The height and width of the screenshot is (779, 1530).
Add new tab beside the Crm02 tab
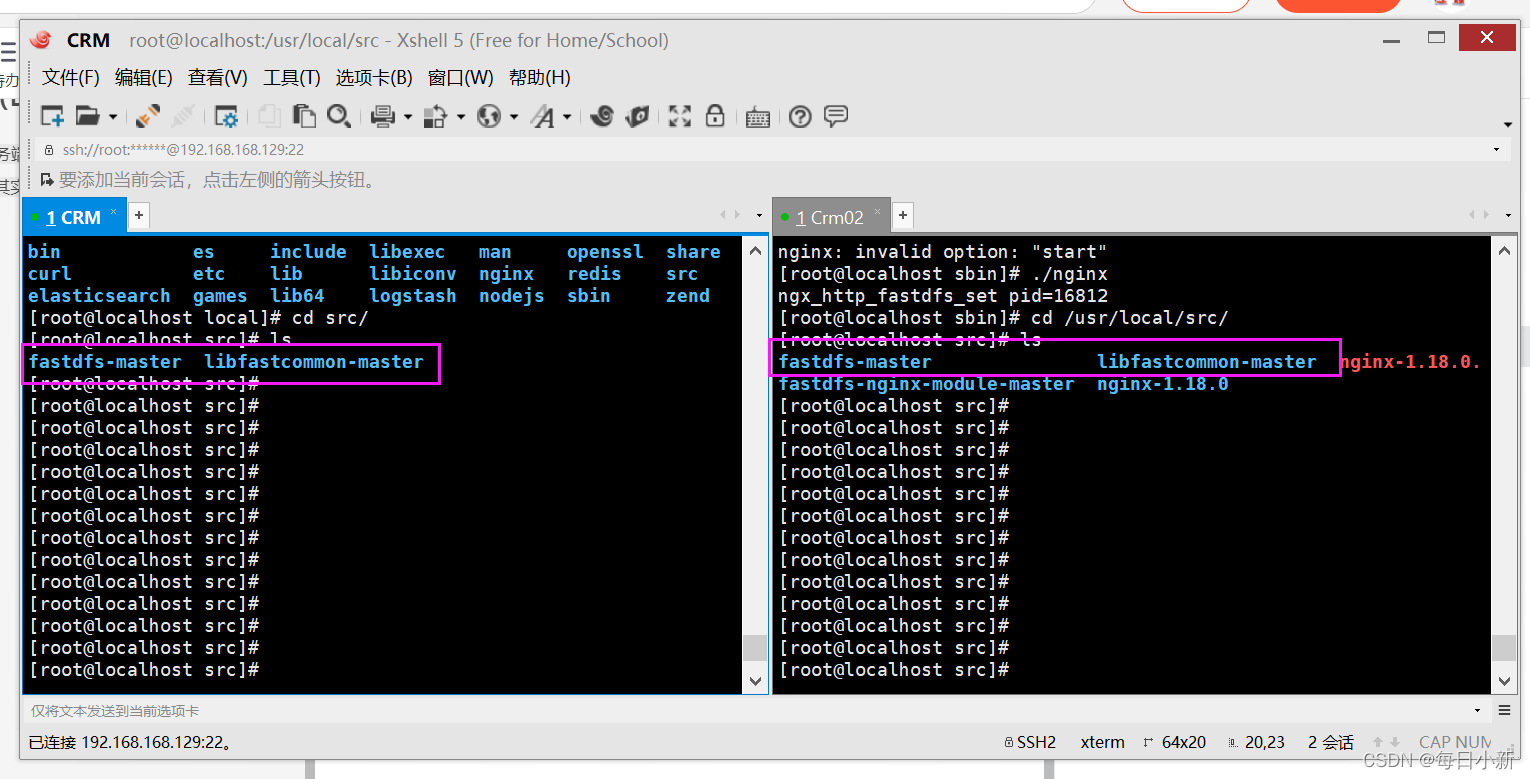coord(903,215)
